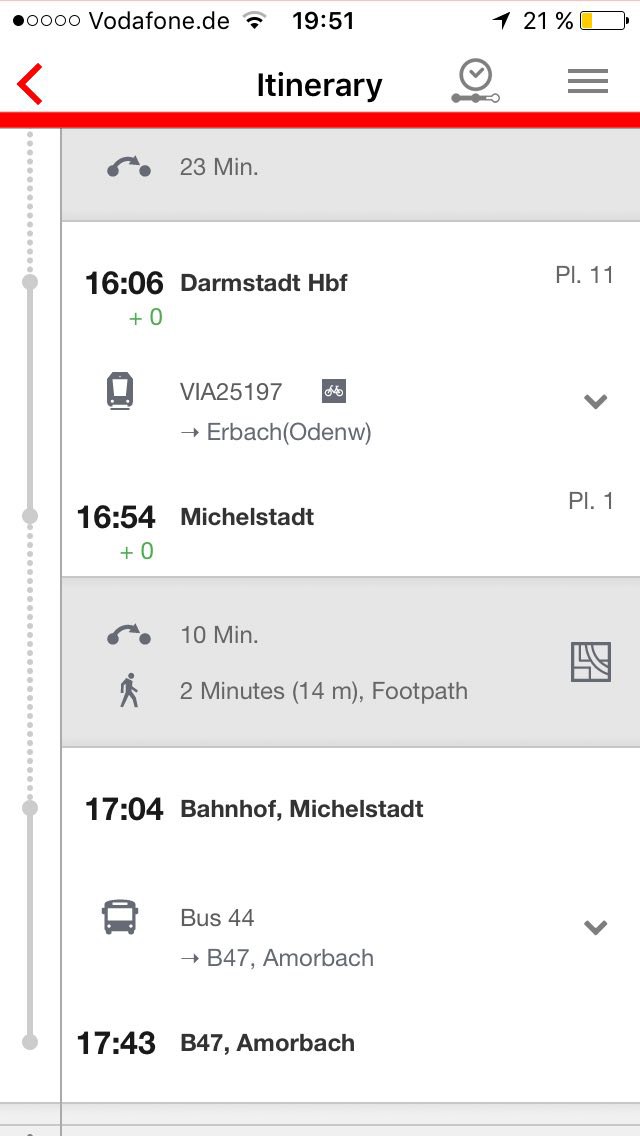Tap the Bus 44 vehicle icon

[x=120, y=917]
